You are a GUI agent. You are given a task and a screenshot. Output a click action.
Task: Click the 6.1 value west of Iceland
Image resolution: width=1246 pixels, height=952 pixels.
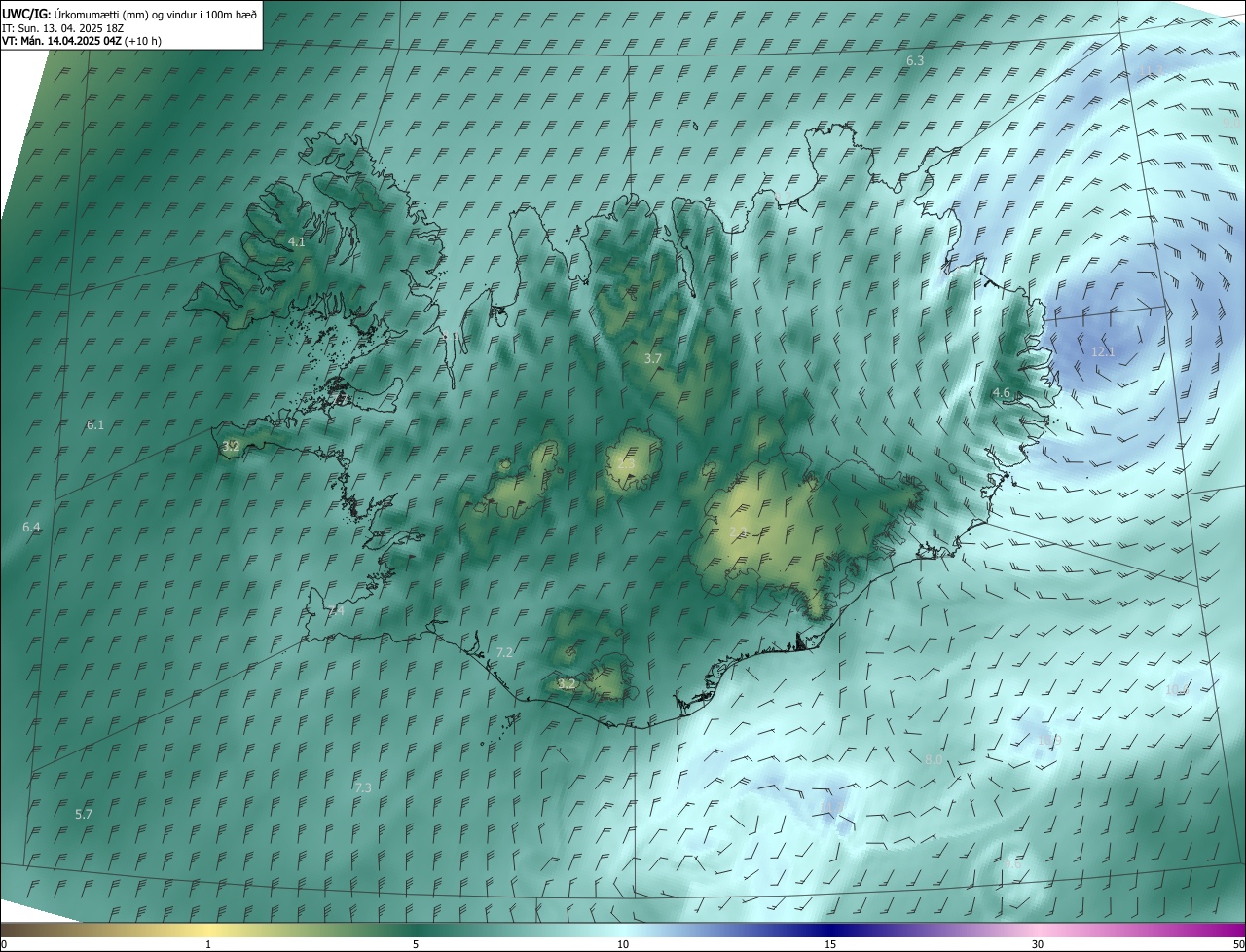(94, 424)
